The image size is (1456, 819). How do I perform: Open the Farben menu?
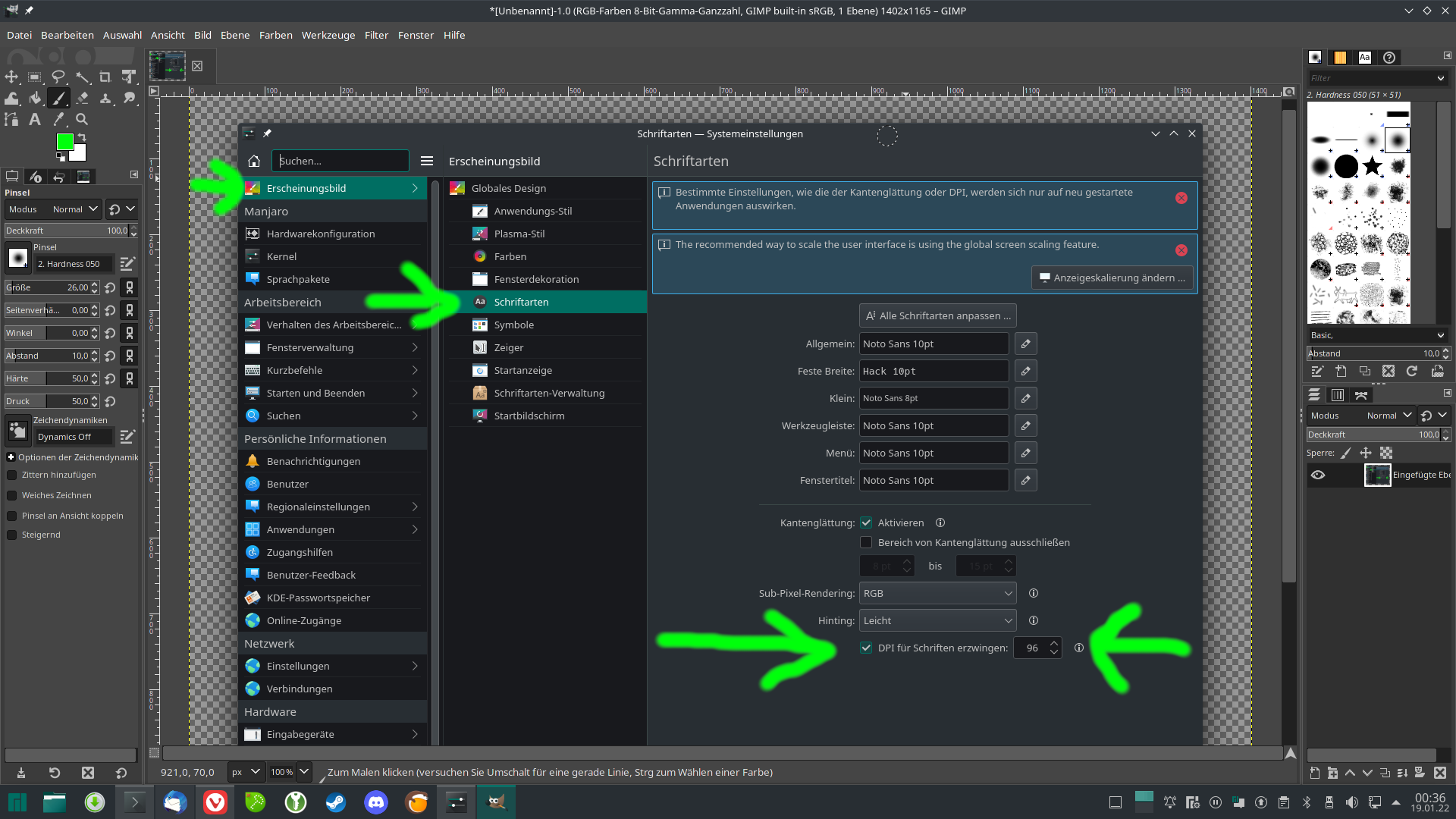[275, 35]
